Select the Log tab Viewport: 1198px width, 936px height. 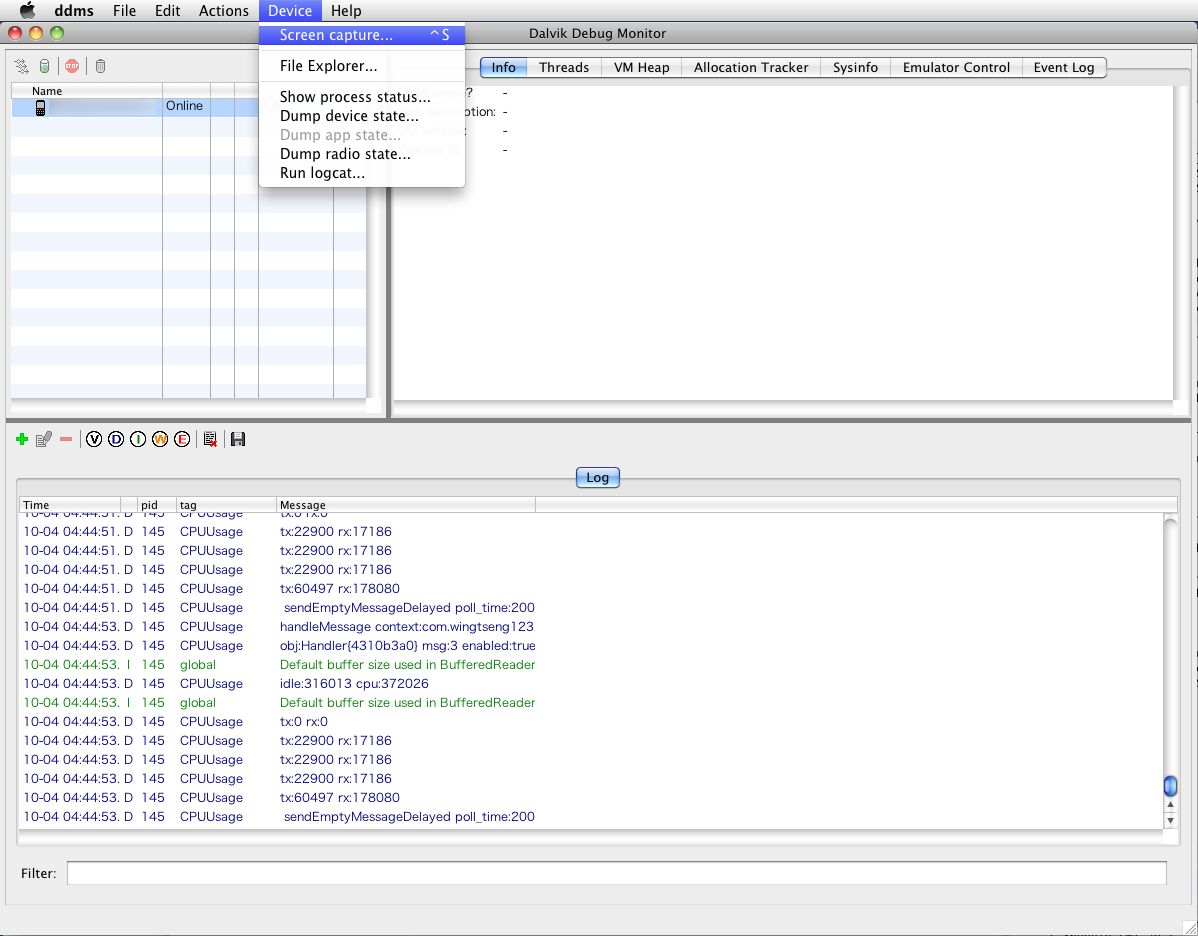coord(597,478)
